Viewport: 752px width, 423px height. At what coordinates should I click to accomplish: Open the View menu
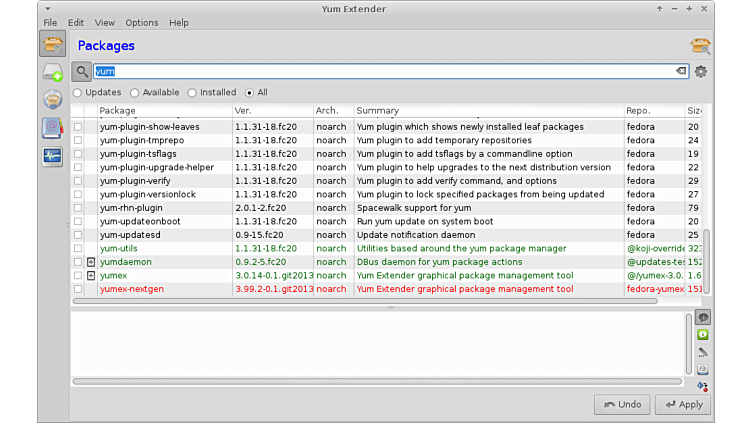coord(105,23)
